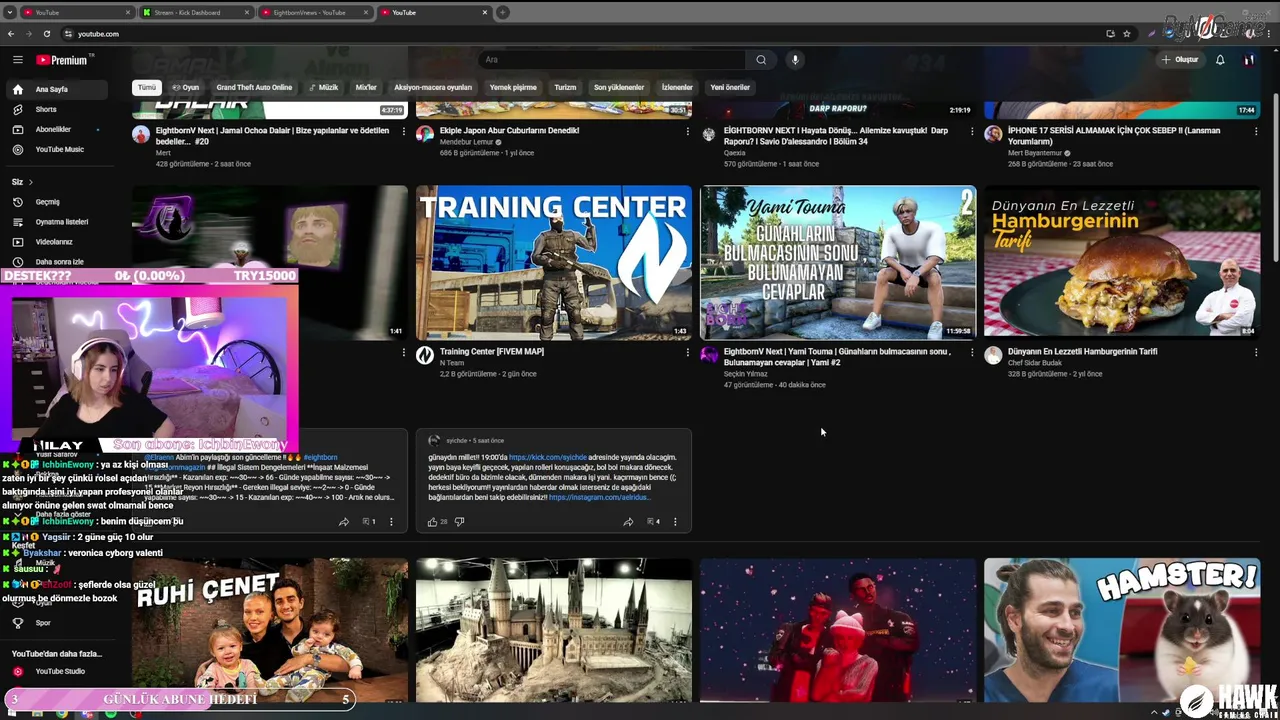Open more options for Yami Touma video

coord(971,352)
